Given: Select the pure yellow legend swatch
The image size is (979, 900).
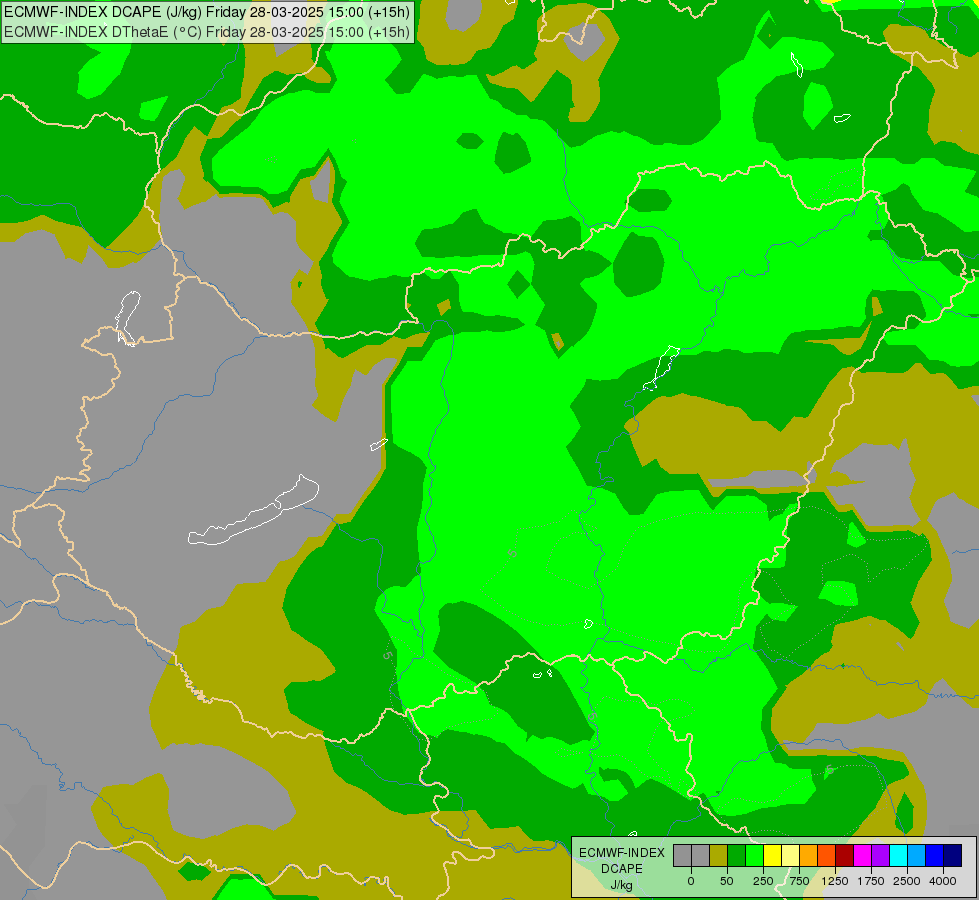Looking at the screenshot, I should (x=772, y=855).
